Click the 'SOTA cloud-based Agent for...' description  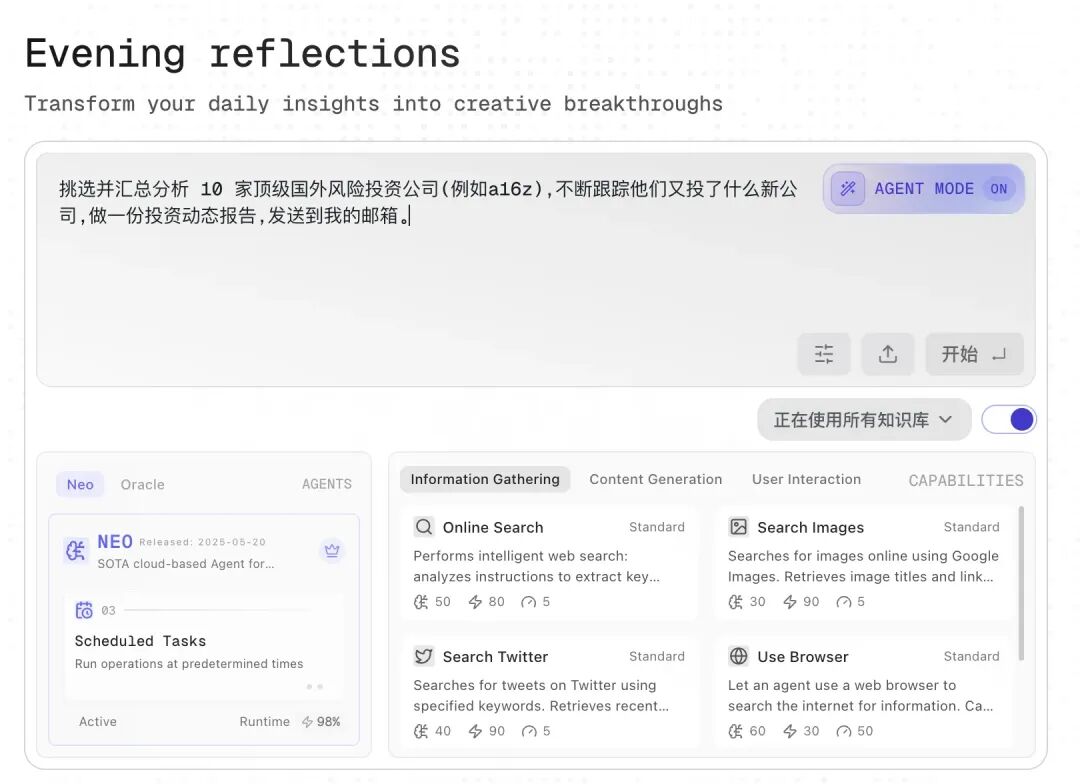[x=186, y=564]
